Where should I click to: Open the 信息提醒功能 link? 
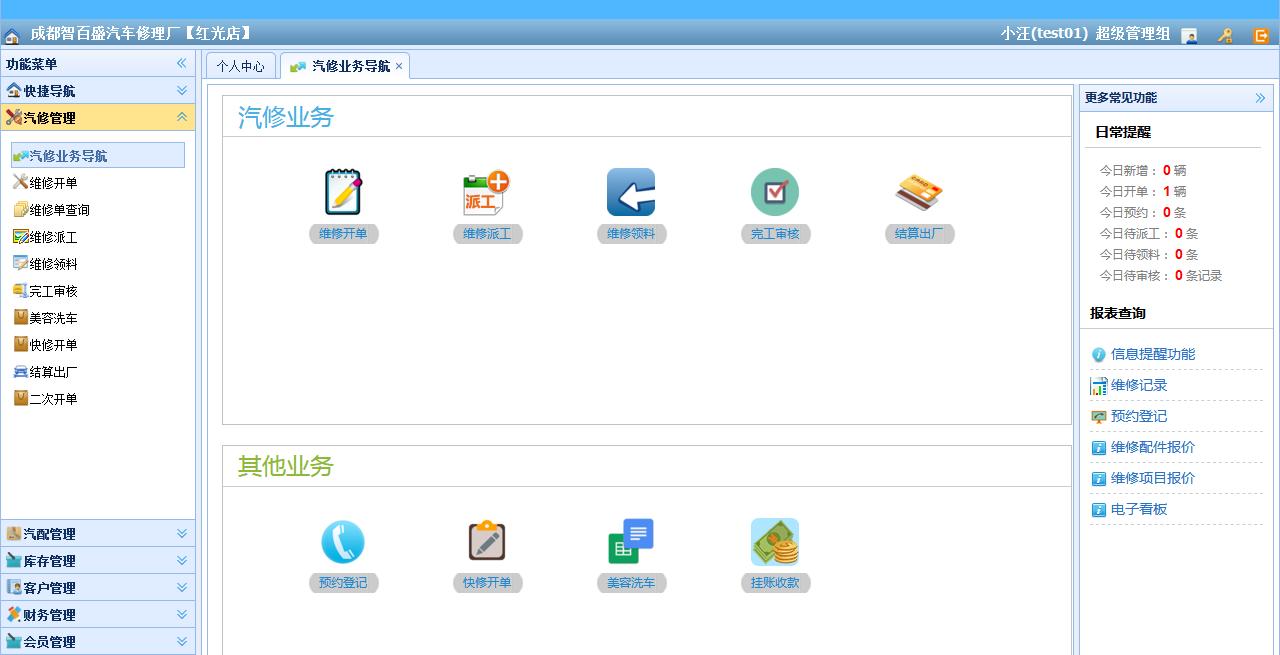coord(1153,354)
